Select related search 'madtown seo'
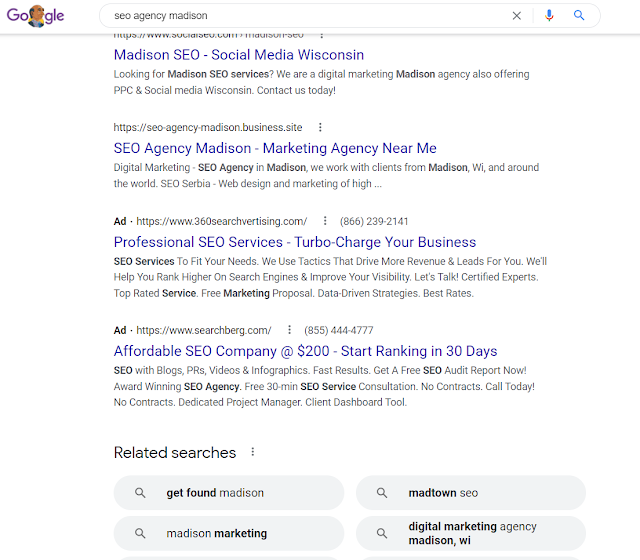 pos(471,493)
